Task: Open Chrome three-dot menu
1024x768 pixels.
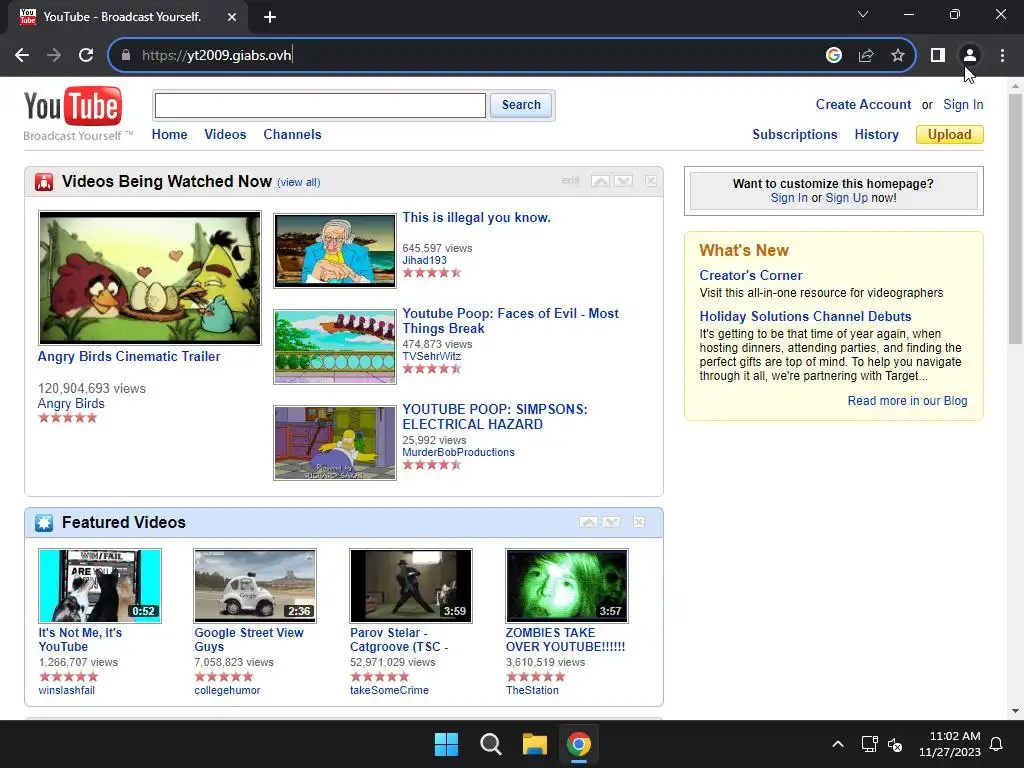Action: pos(1002,56)
